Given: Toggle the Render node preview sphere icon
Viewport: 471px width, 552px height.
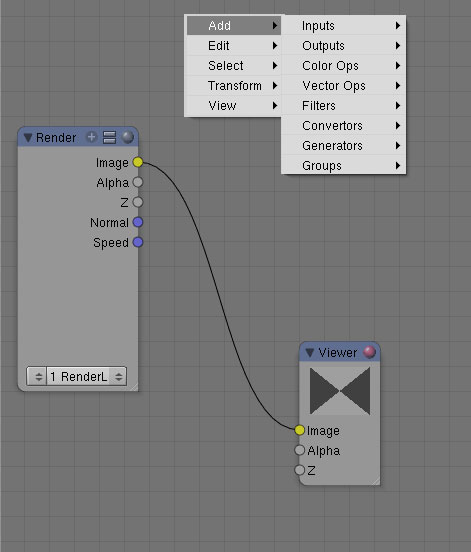Looking at the screenshot, I should pyautogui.click(x=128, y=137).
